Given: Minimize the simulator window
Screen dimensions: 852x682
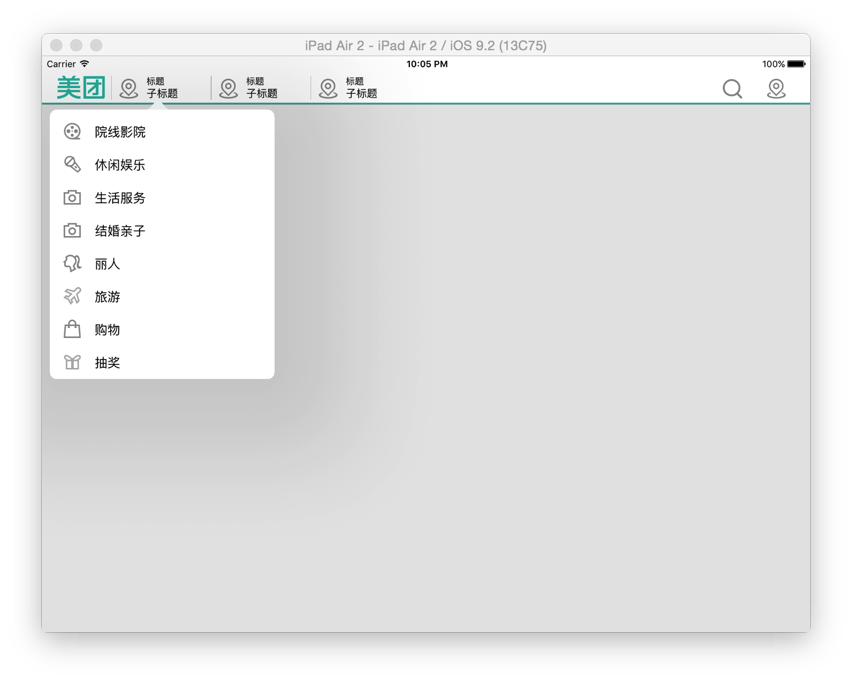Looking at the screenshot, I should click(76, 45).
